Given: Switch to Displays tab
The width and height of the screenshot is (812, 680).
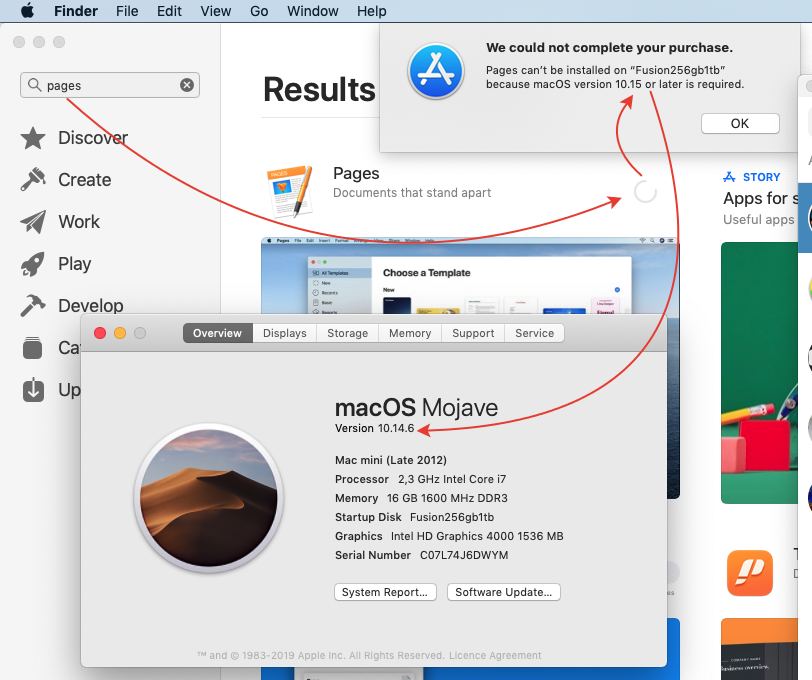Looking at the screenshot, I should [285, 333].
